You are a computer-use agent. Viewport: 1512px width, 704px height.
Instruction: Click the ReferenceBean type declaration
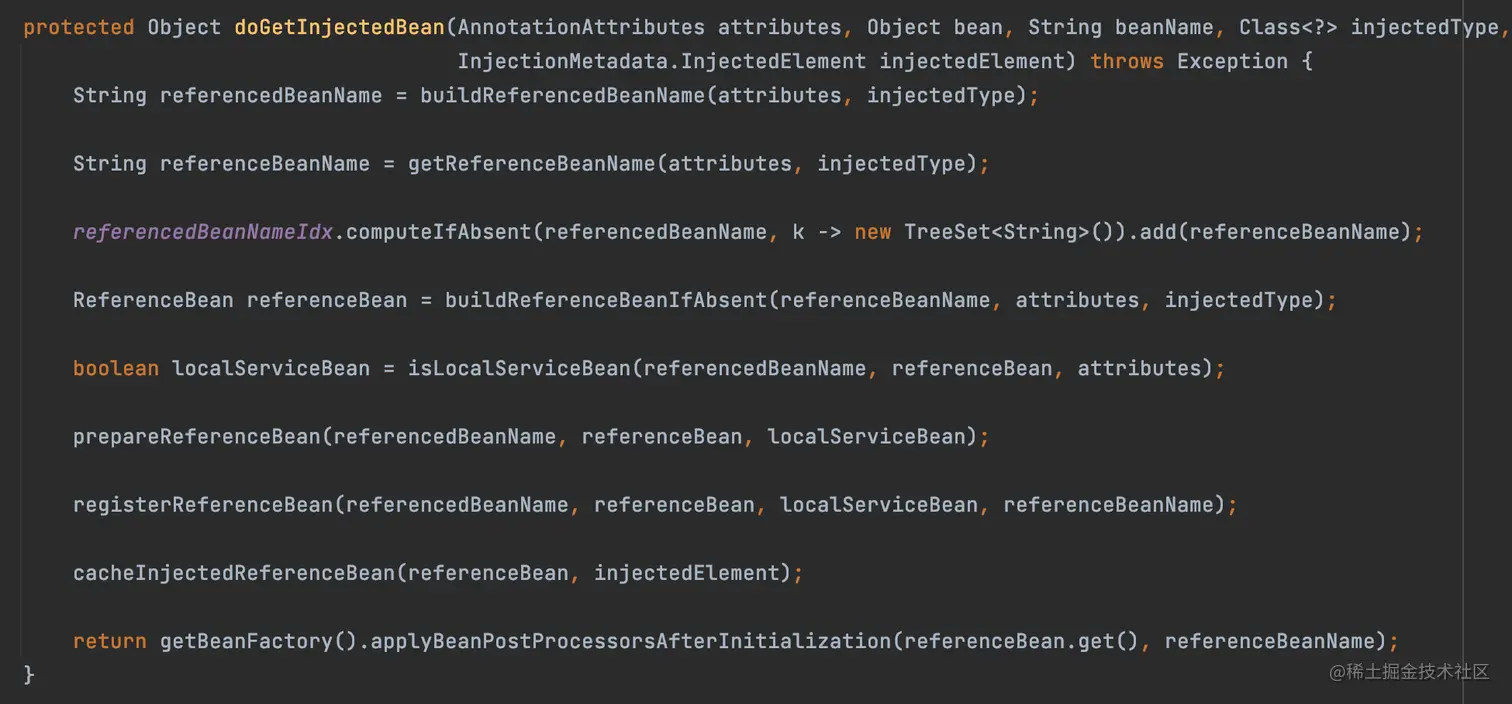click(153, 300)
